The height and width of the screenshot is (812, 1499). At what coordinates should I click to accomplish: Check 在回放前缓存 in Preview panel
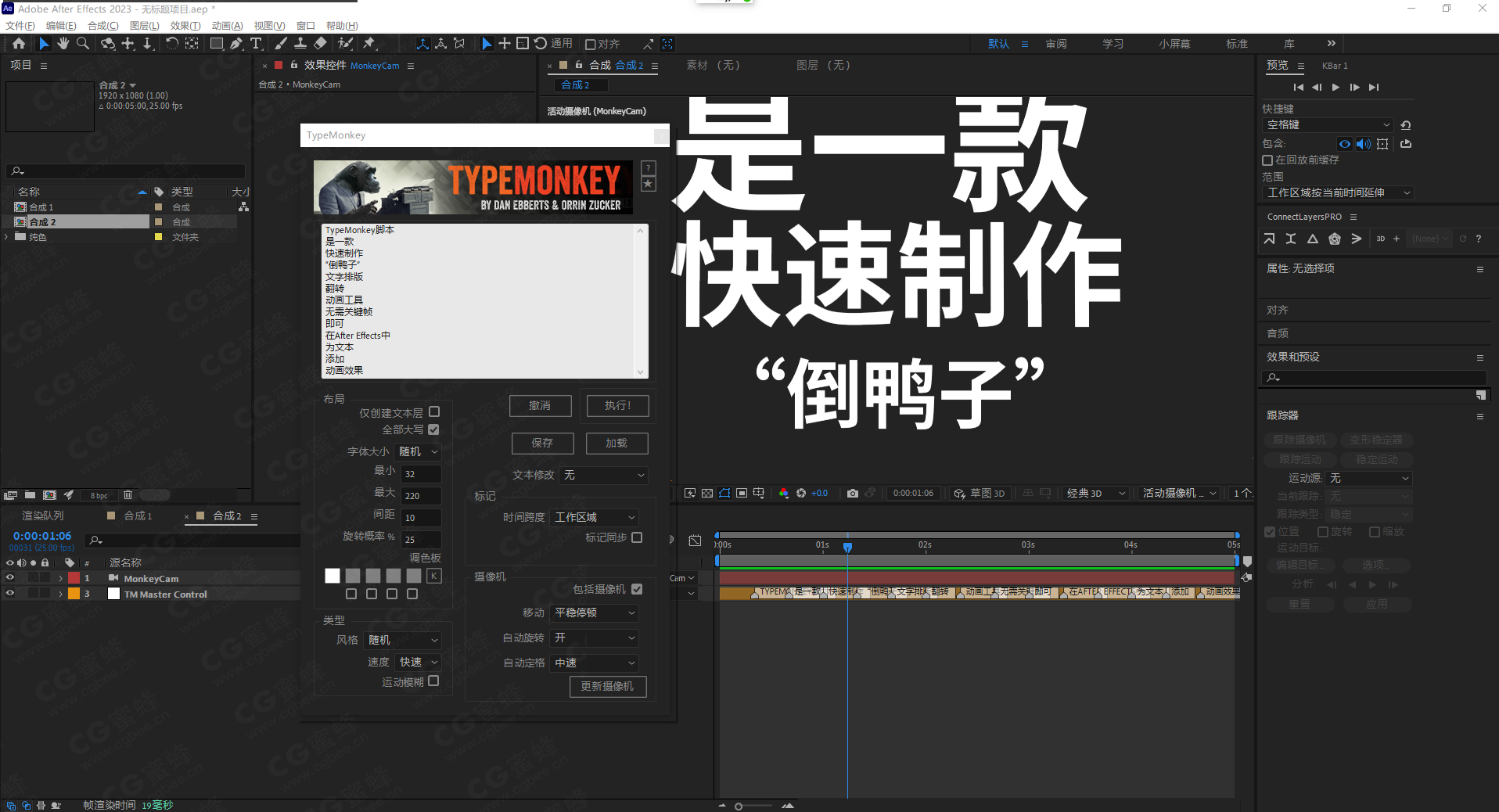click(x=1267, y=160)
